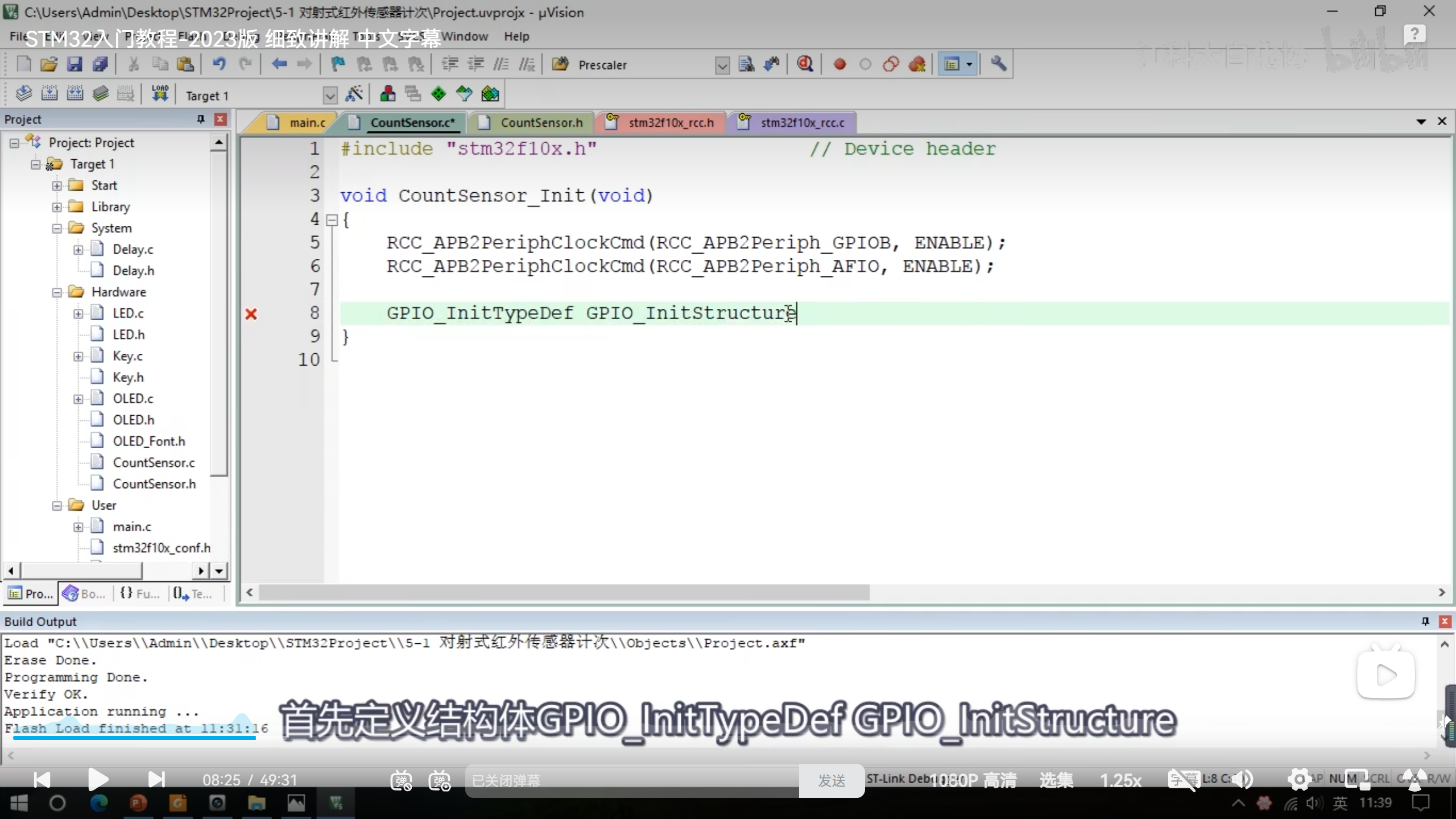Select OLED_Font.h in the project tree
This screenshot has height=819, width=1456.
(148, 441)
